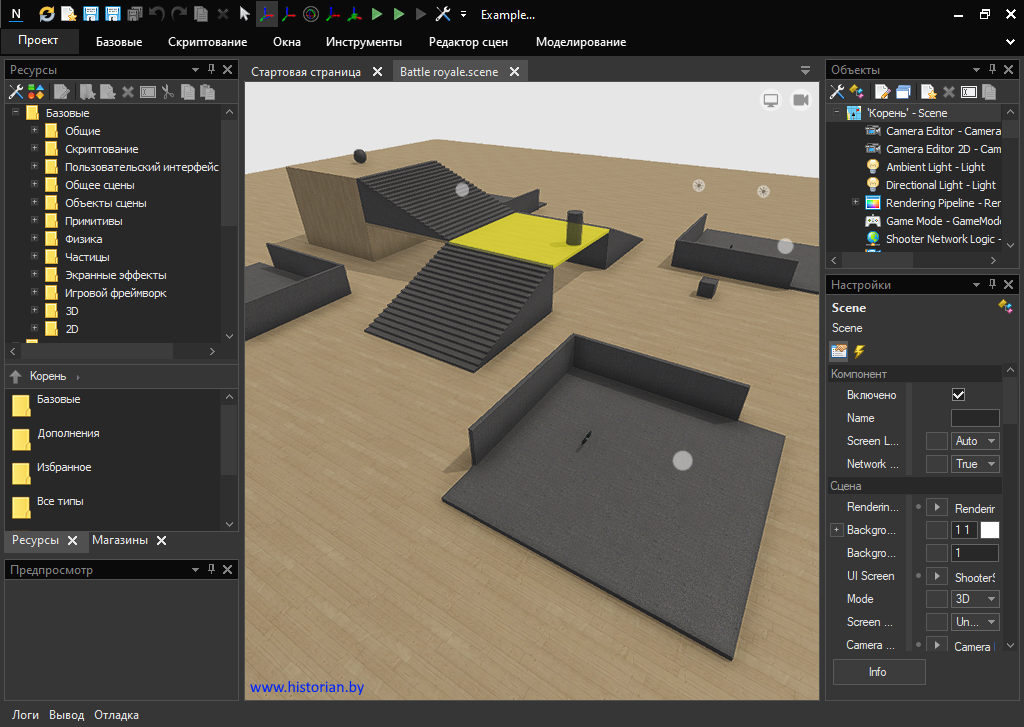Switch to the Стартовая страница tab
This screenshot has height=727, width=1024.
coord(305,72)
